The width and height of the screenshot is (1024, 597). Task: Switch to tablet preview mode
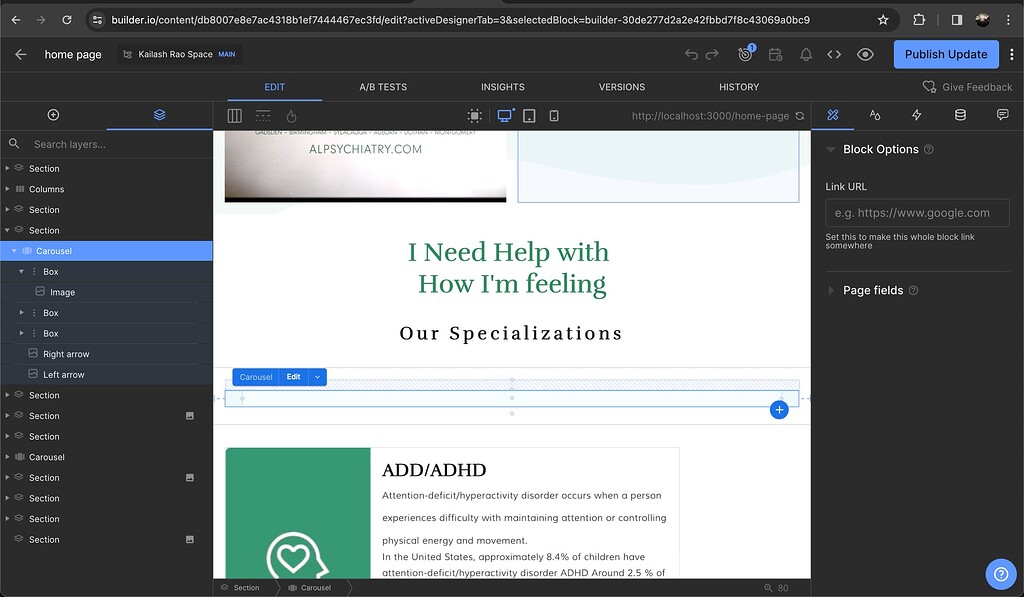tap(529, 115)
